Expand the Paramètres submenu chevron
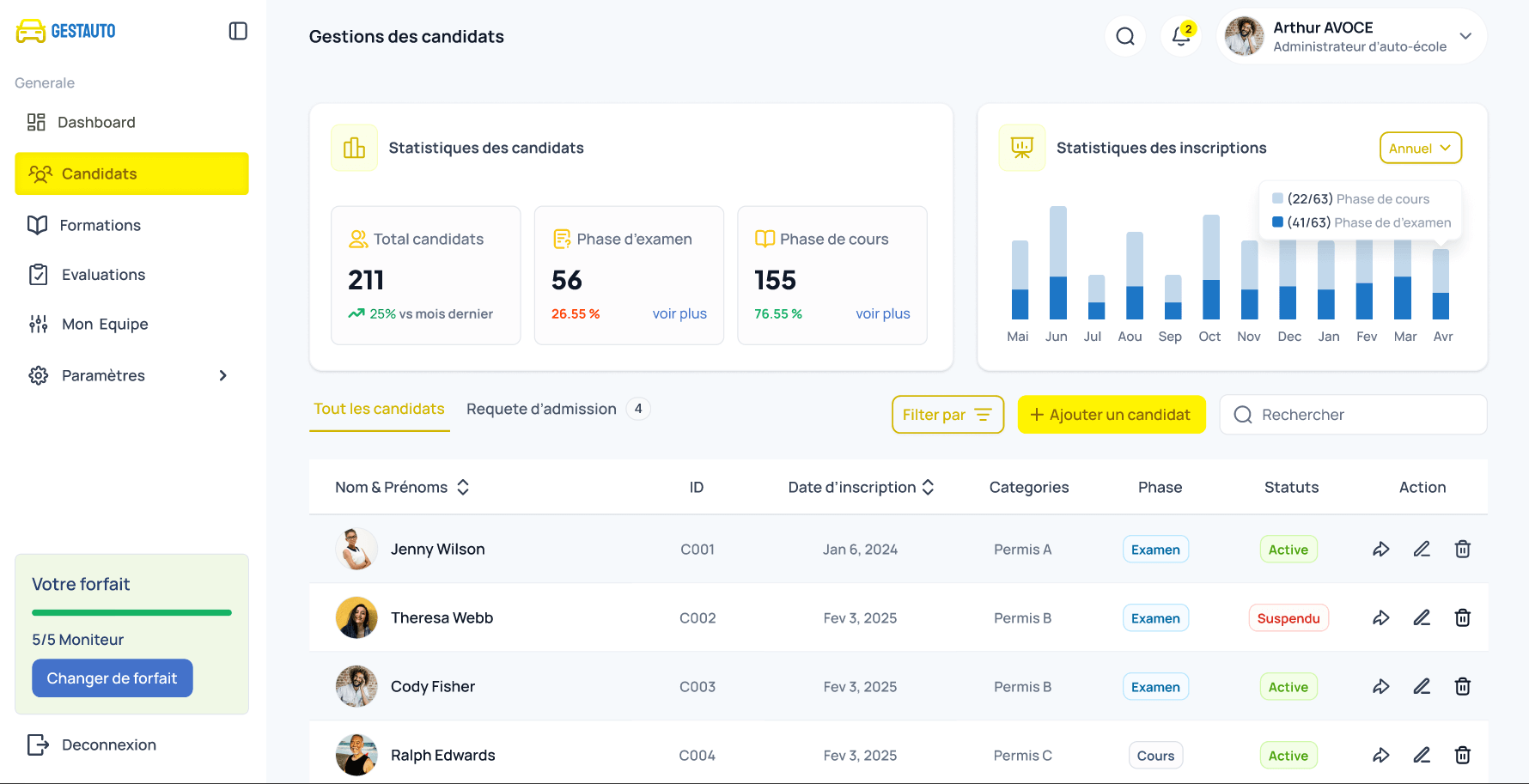This screenshot has height=784, width=1529. click(222, 375)
